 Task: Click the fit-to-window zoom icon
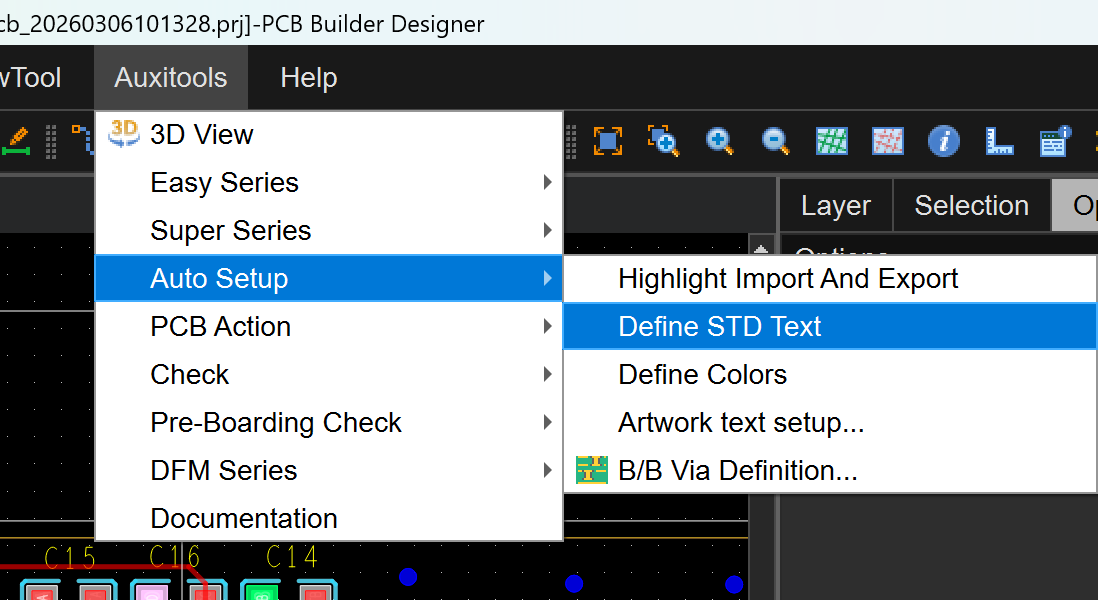click(x=607, y=141)
